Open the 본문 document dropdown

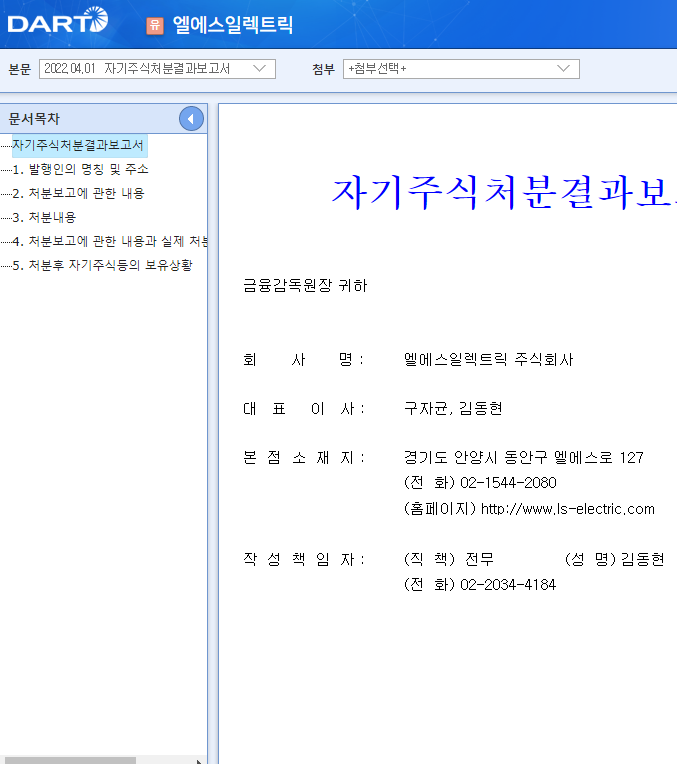click(x=157, y=69)
